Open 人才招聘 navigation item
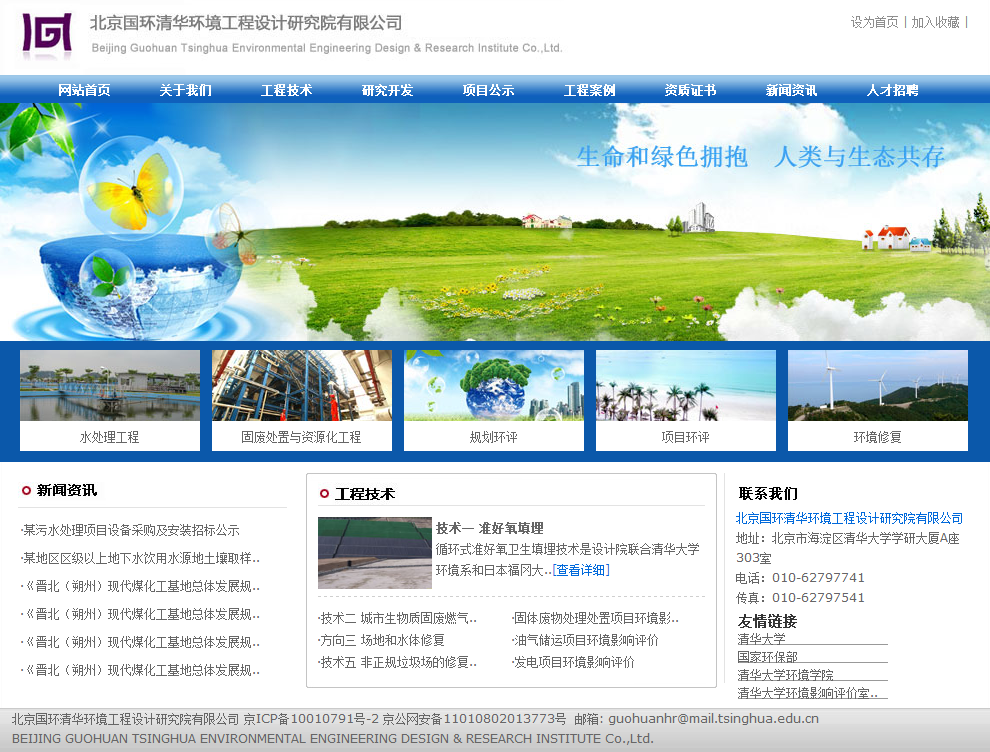This screenshot has height=752, width=990. (892, 90)
